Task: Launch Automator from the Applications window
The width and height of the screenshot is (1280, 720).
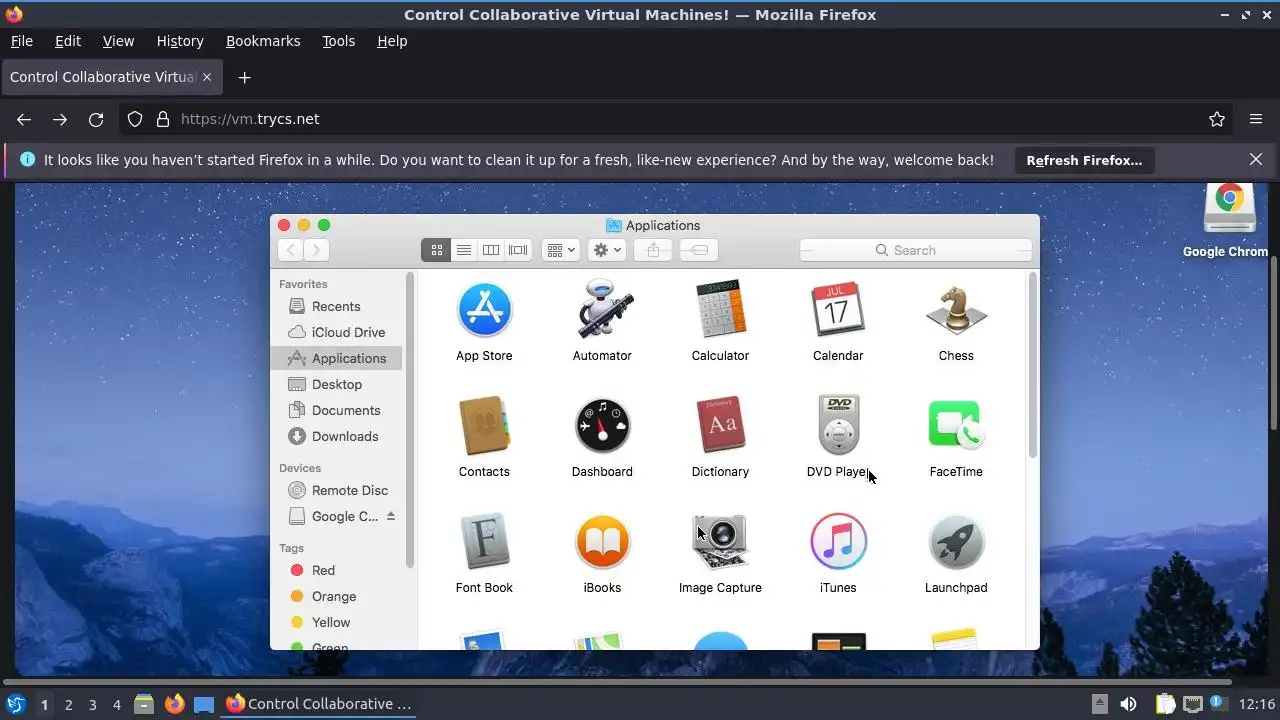Action: click(x=602, y=310)
